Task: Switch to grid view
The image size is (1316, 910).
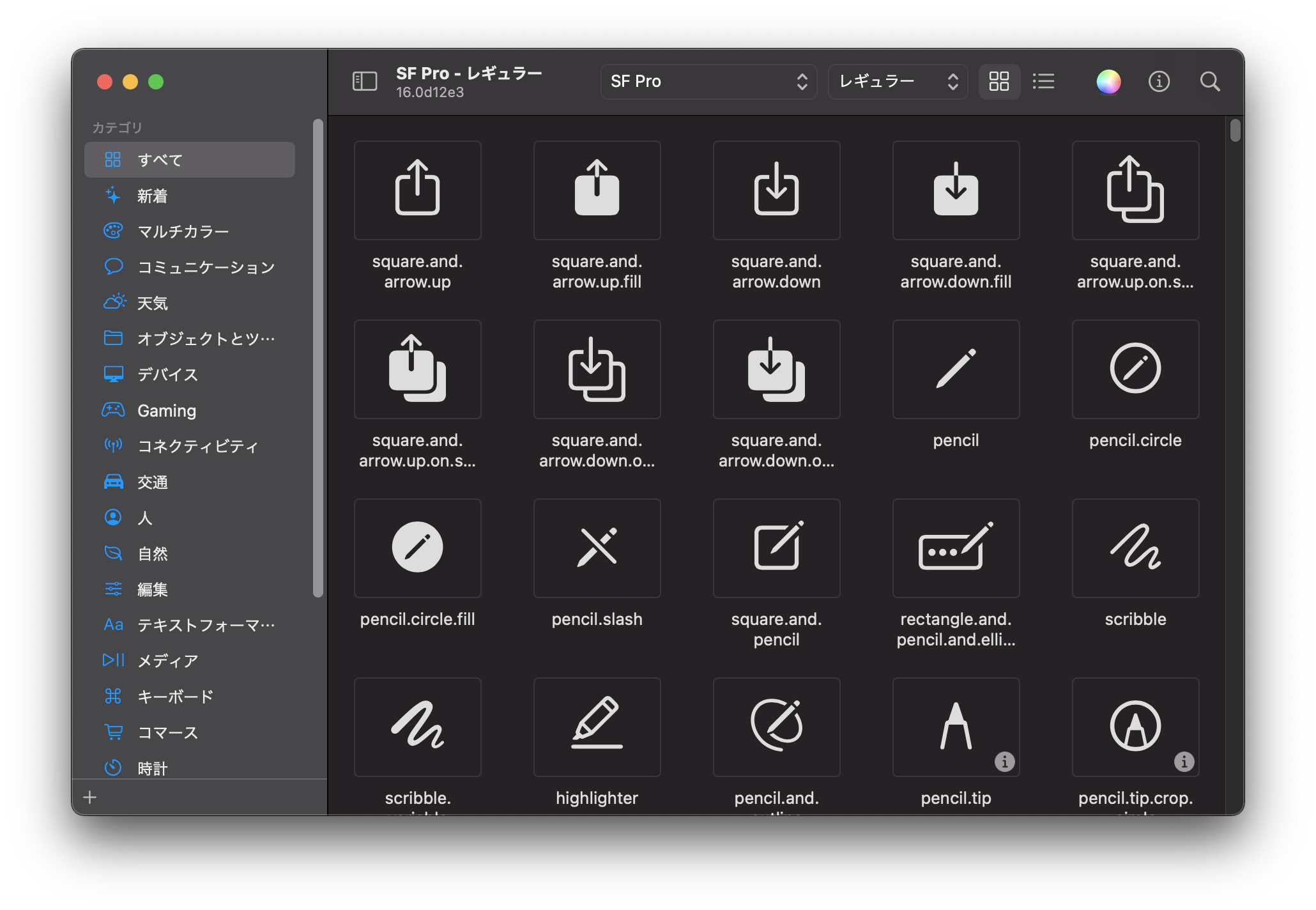Action: pyautogui.click(x=998, y=82)
